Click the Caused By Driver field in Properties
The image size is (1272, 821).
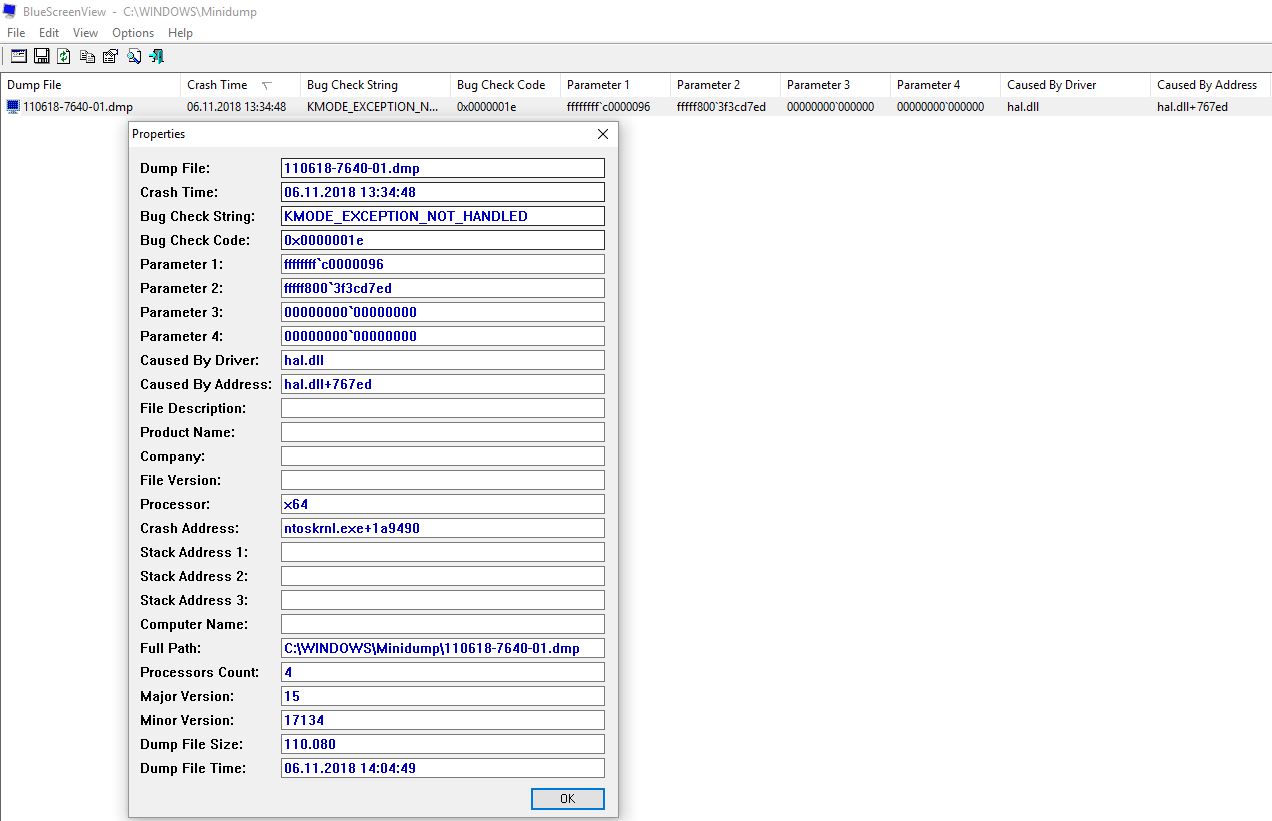coord(443,360)
